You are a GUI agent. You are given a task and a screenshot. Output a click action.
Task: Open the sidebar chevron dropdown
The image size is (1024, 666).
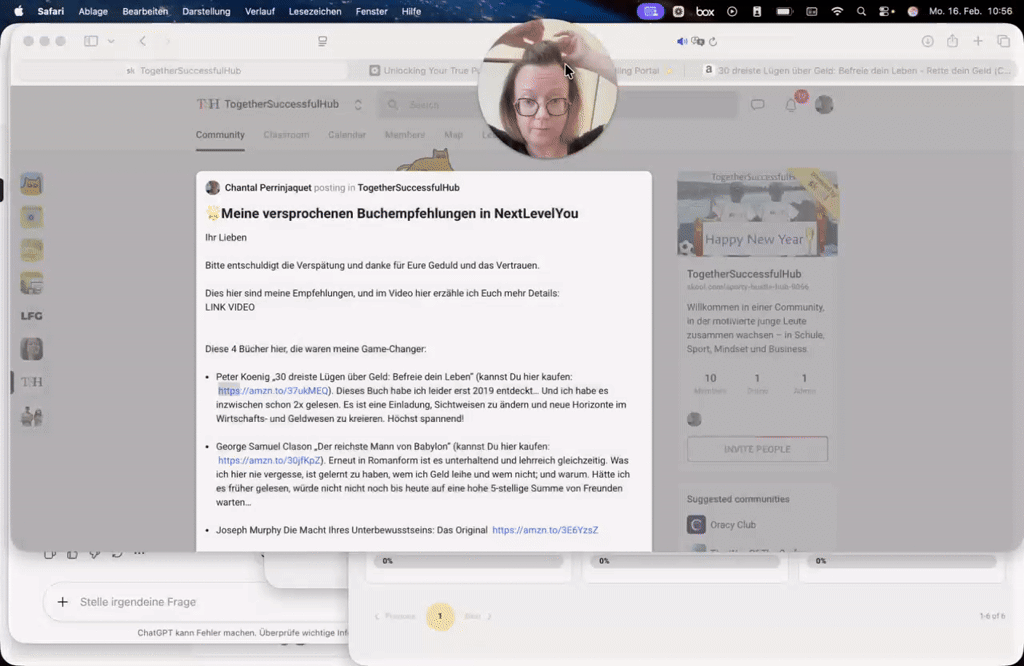(x=110, y=41)
